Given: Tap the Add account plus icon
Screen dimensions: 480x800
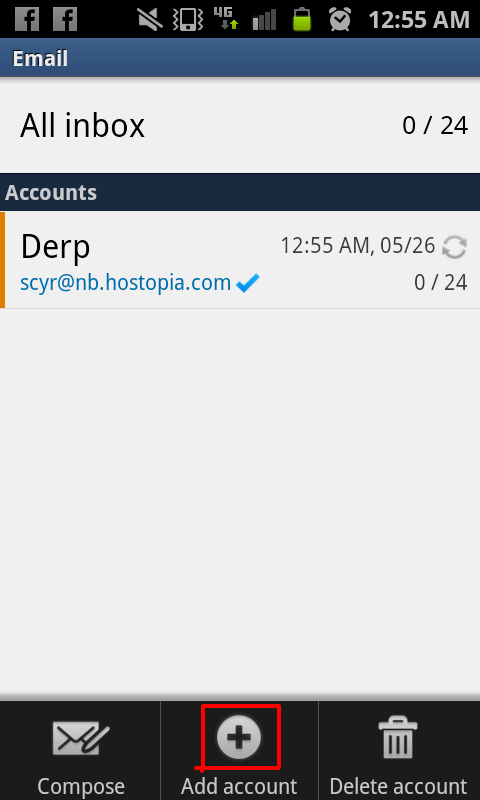Looking at the screenshot, I should pyautogui.click(x=239, y=737).
